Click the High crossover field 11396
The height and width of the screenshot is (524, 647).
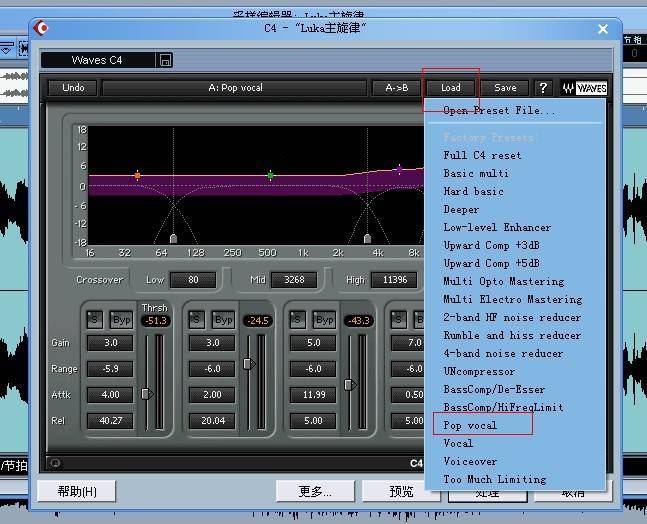tap(395, 280)
